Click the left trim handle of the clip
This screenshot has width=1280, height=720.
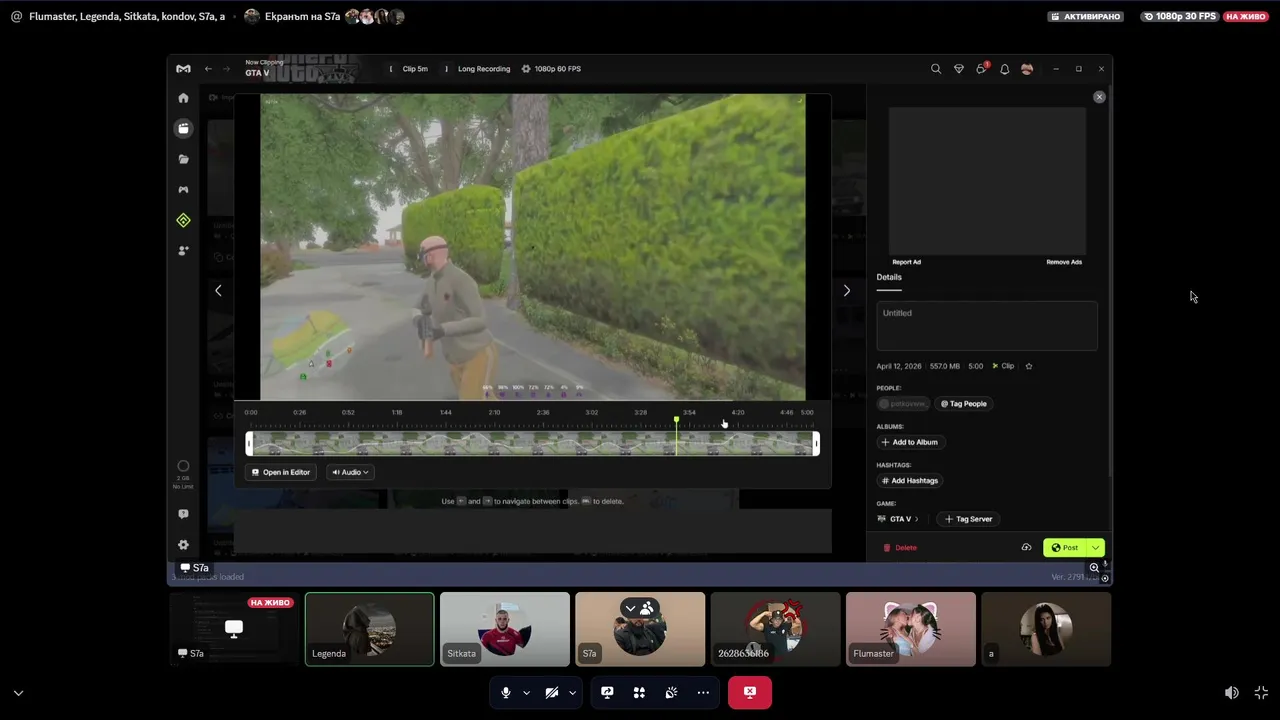[249, 443]
